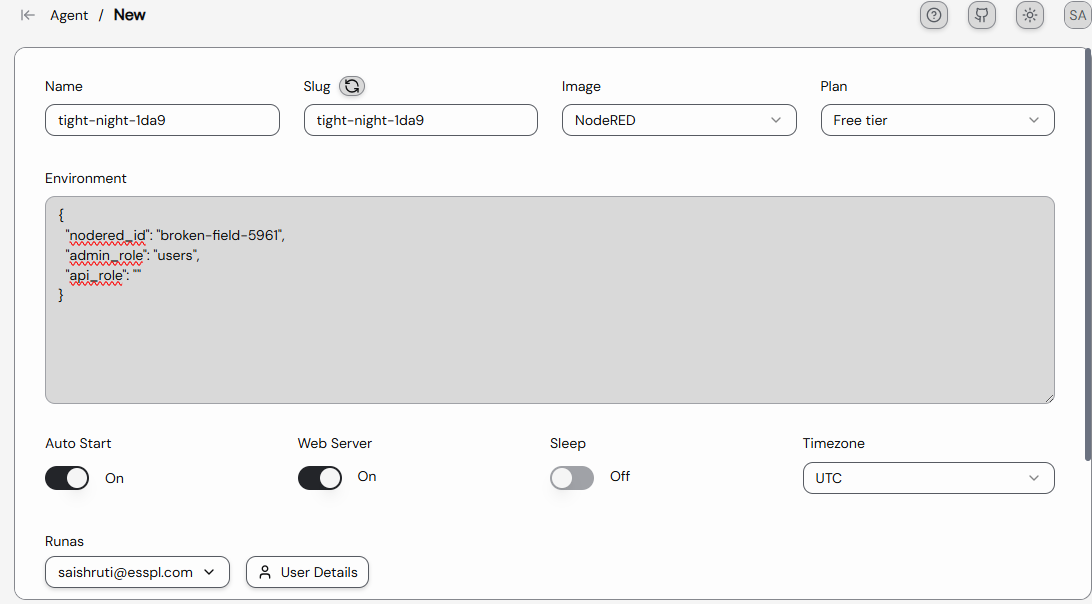Toggle the Web Server switch
The image size is (1092, 604).
[x=320, y=478]
